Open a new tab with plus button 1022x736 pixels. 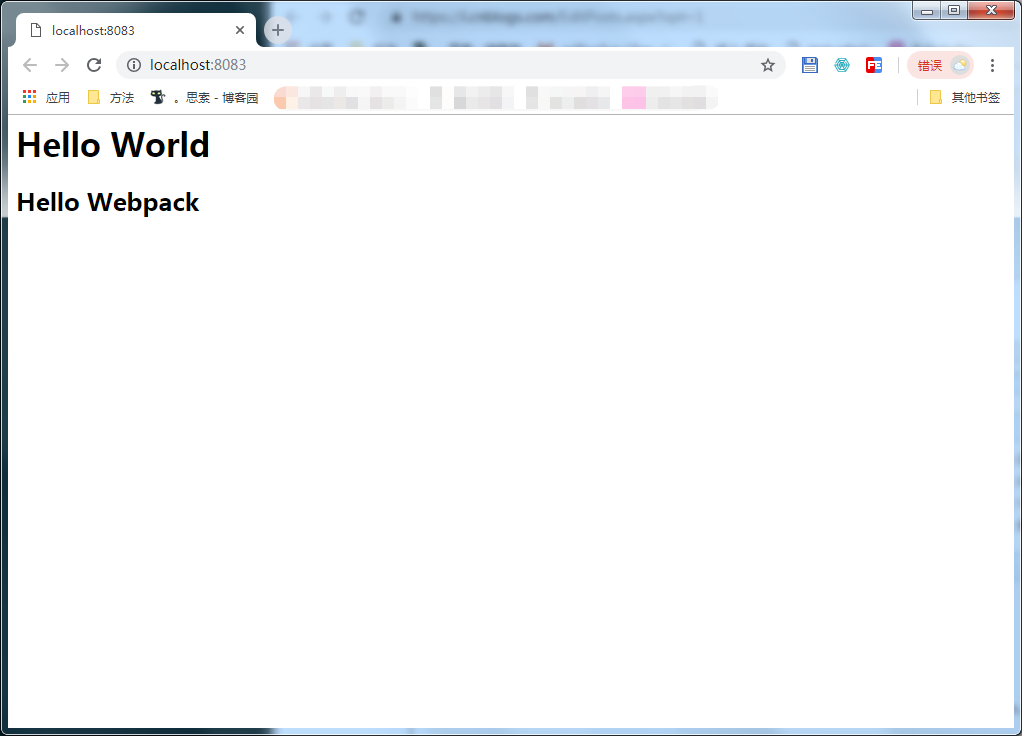(278, 30)
